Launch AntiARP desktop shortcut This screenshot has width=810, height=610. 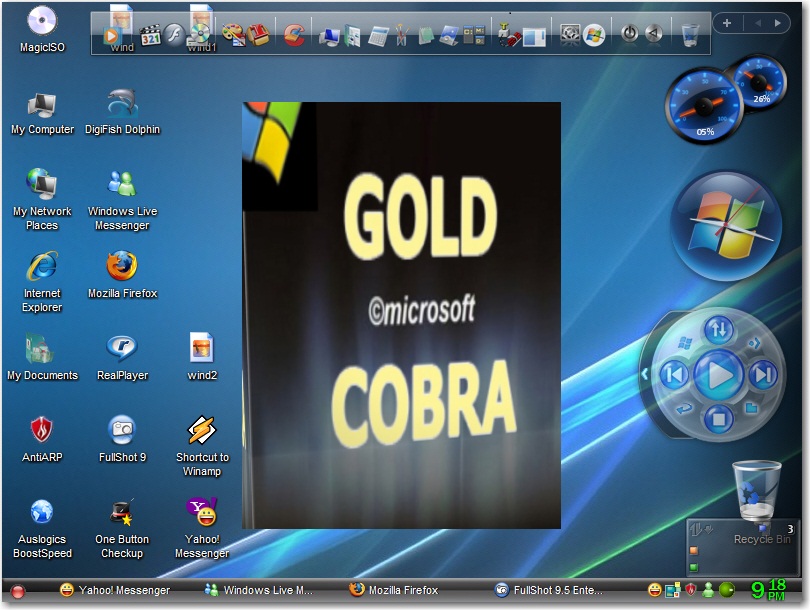(42, 439)
